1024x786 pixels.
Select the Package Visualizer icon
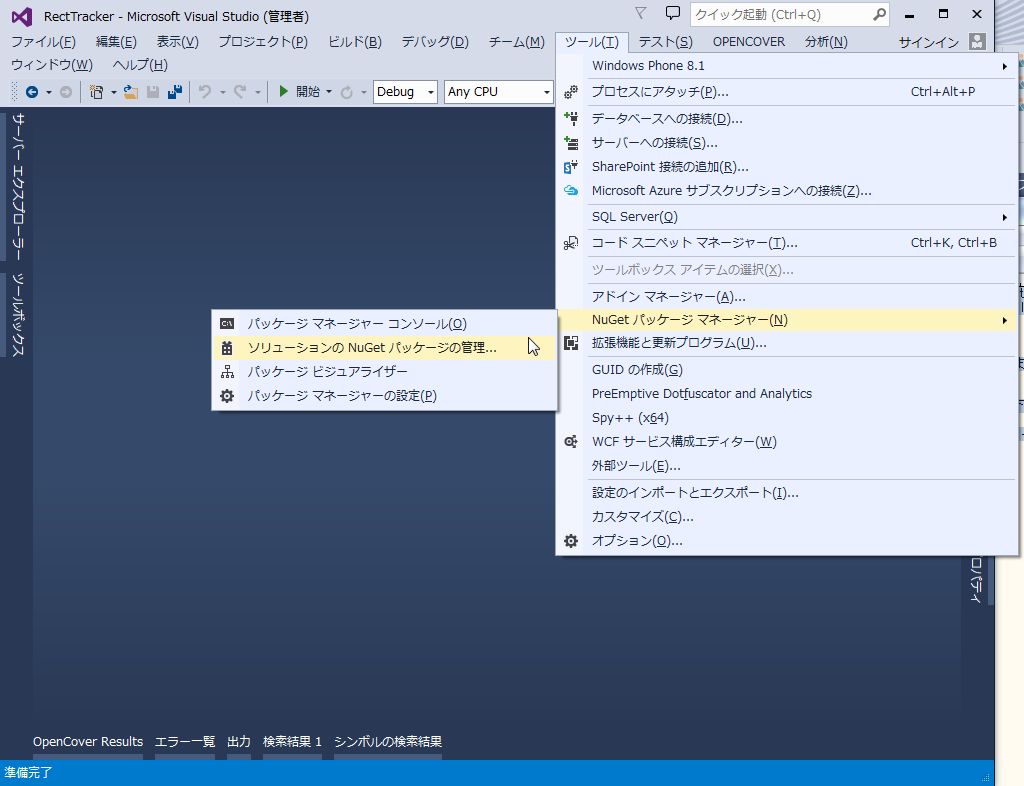click(227, 371)
